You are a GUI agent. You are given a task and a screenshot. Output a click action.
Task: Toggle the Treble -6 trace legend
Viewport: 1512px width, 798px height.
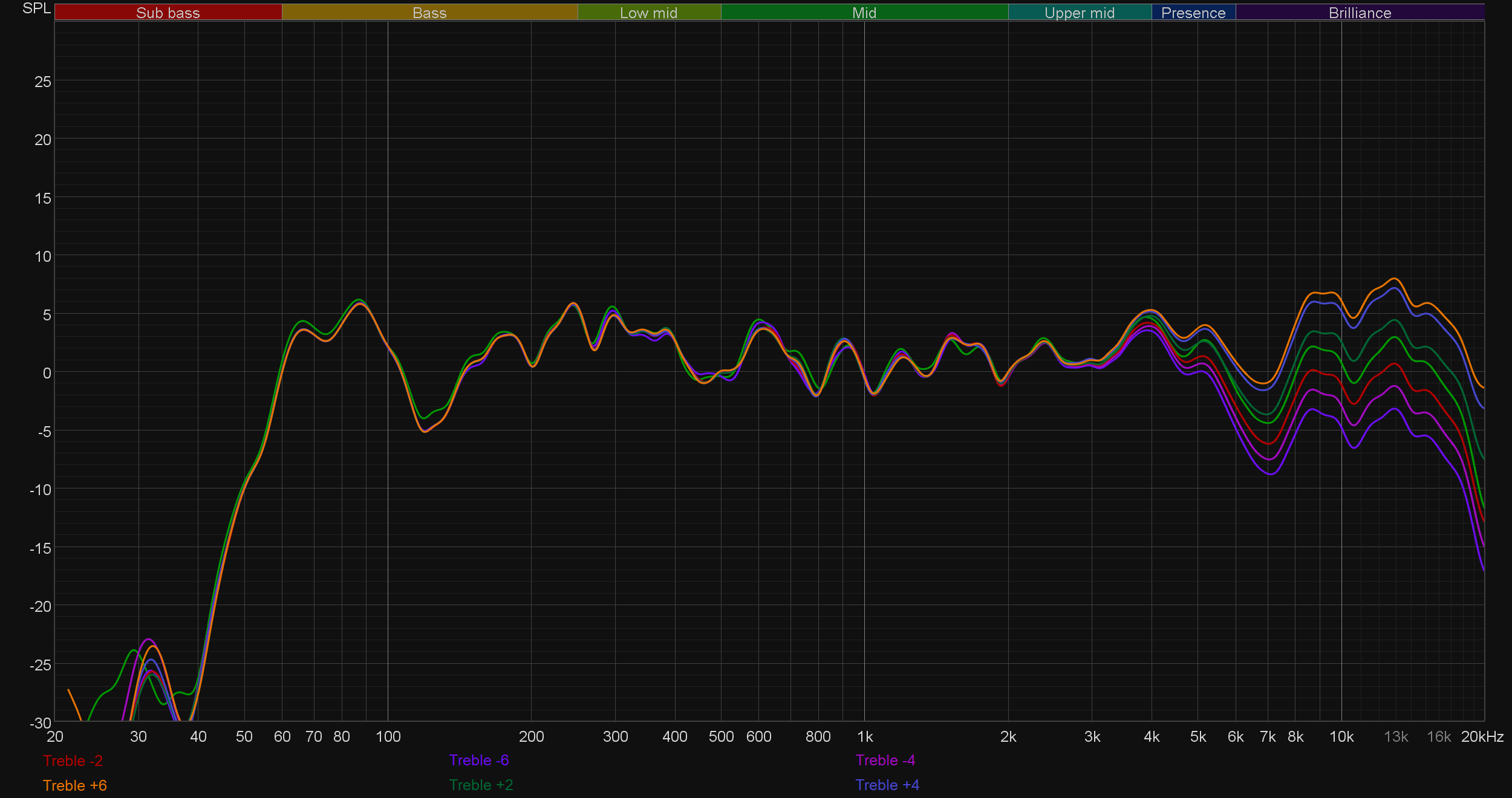(x=478, y=760)
